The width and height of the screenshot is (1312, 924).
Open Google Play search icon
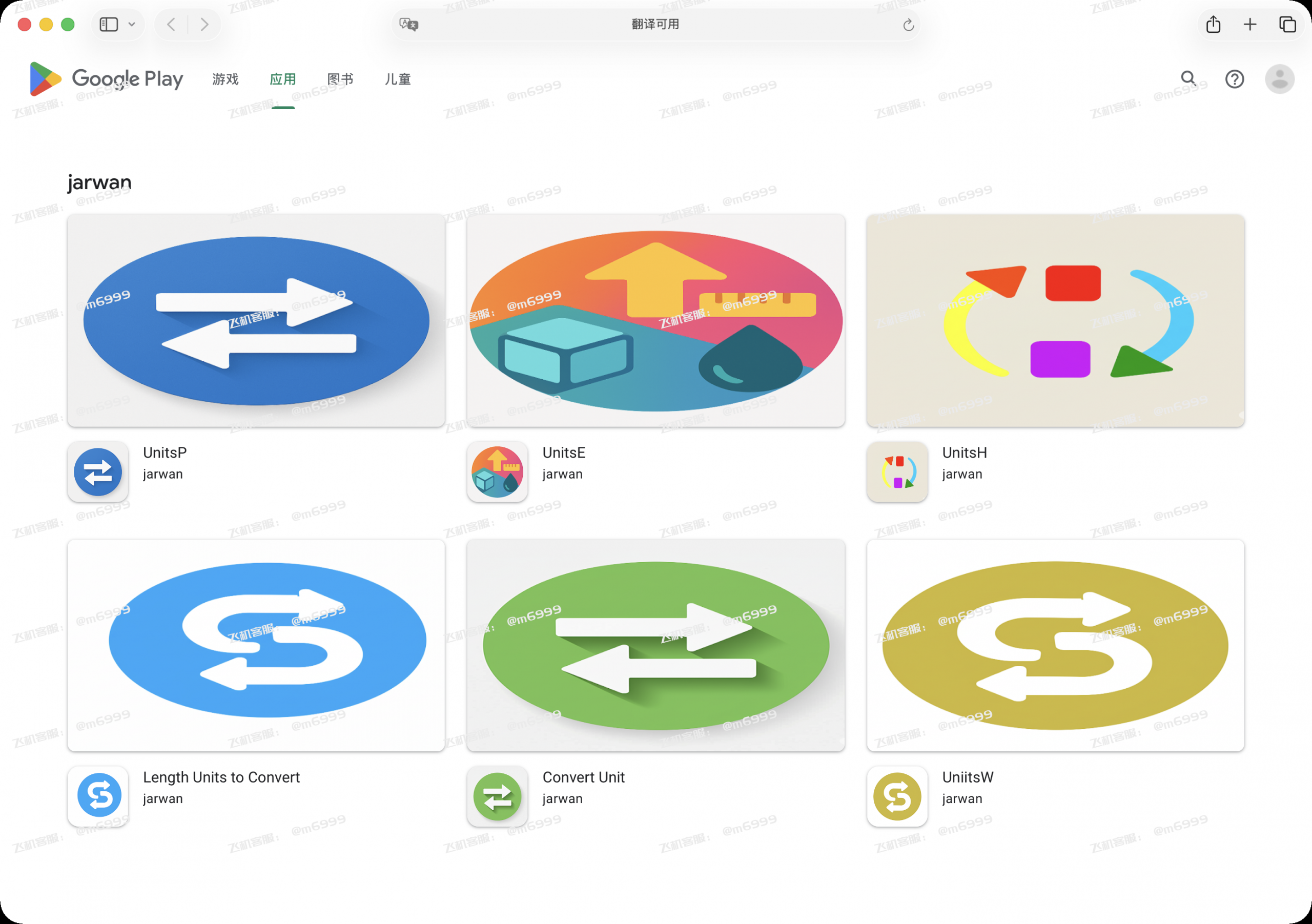pos(1188,79)
